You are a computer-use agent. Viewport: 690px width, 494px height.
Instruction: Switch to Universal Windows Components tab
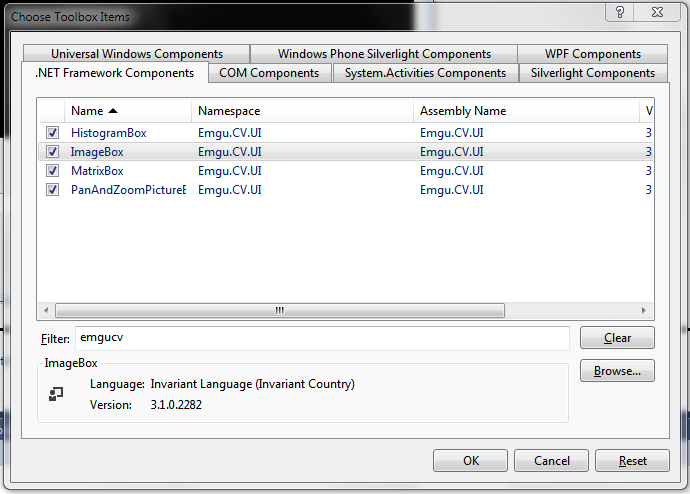tap(137, 54)
